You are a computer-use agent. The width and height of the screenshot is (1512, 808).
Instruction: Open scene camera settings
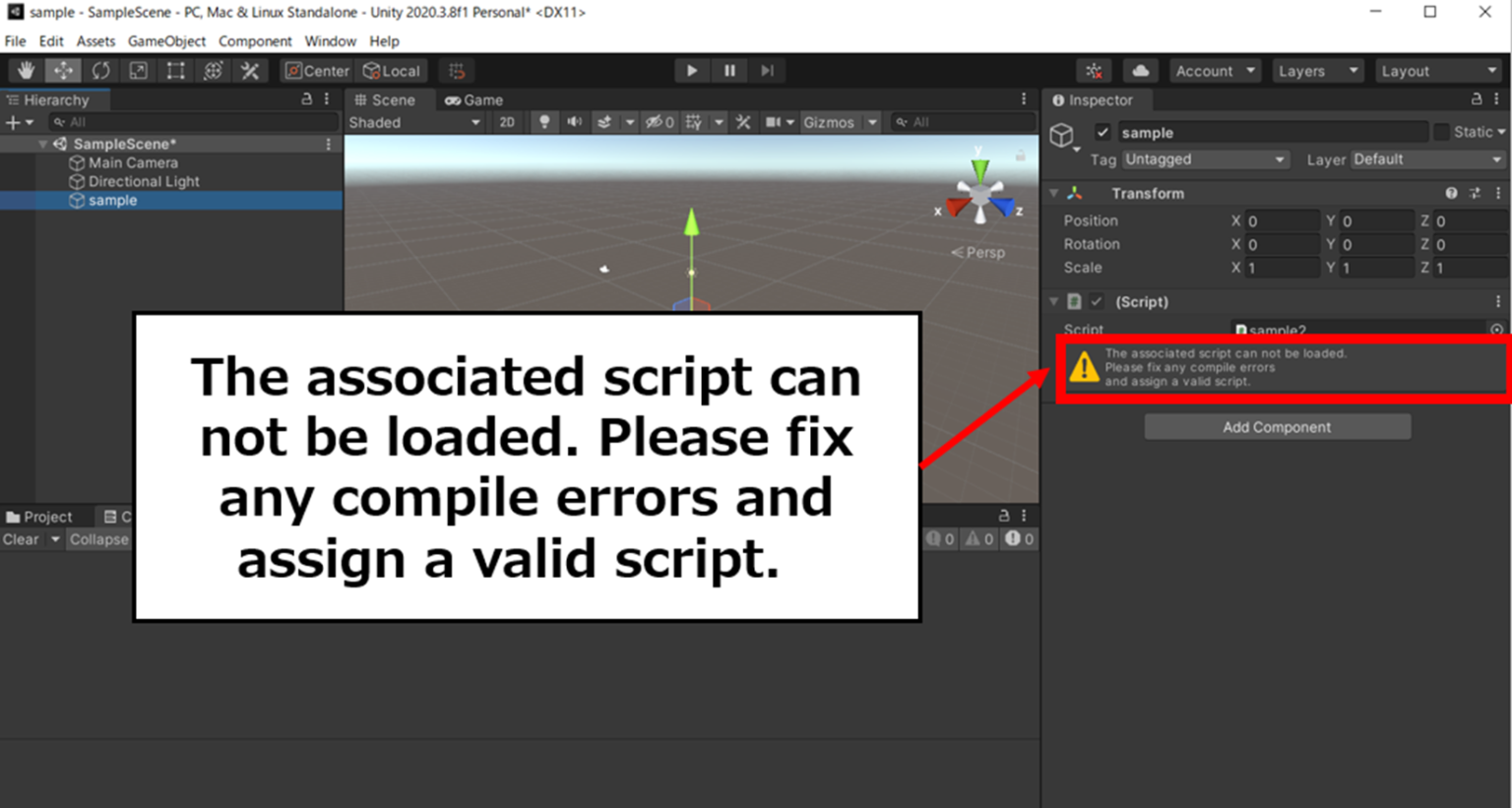click(774, 122)
